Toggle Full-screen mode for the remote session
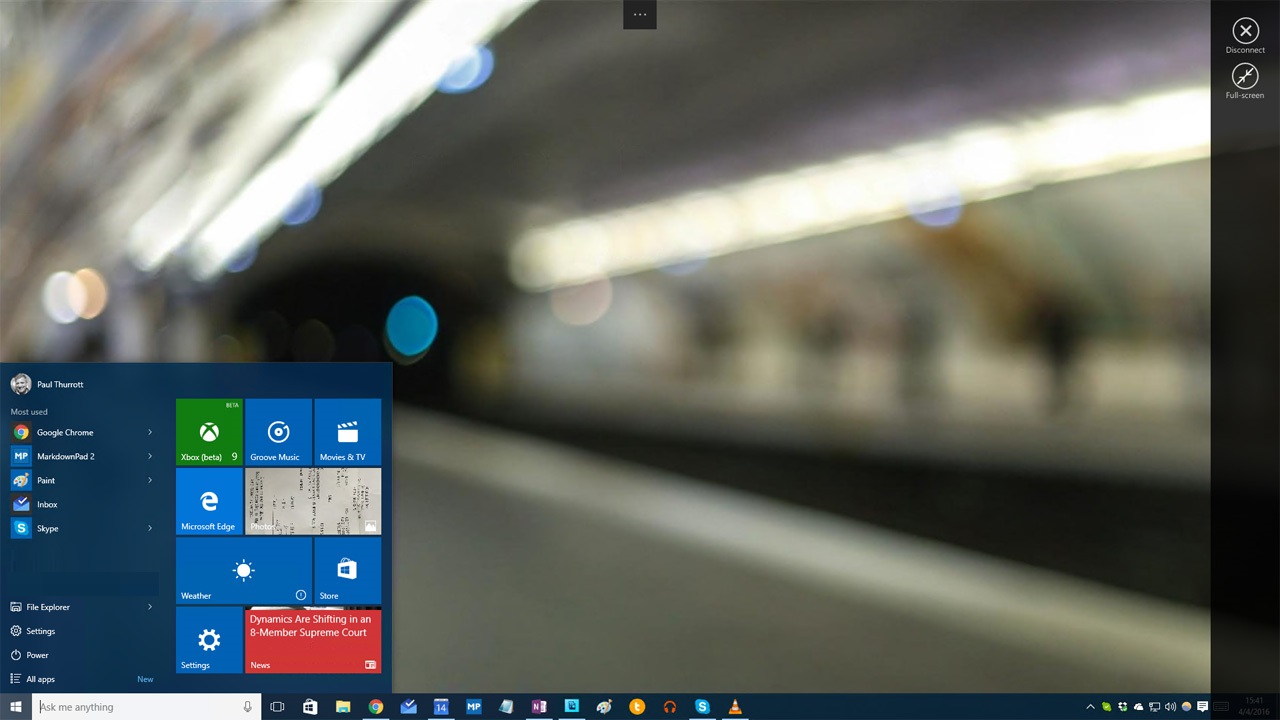 tap(1245, 77)
